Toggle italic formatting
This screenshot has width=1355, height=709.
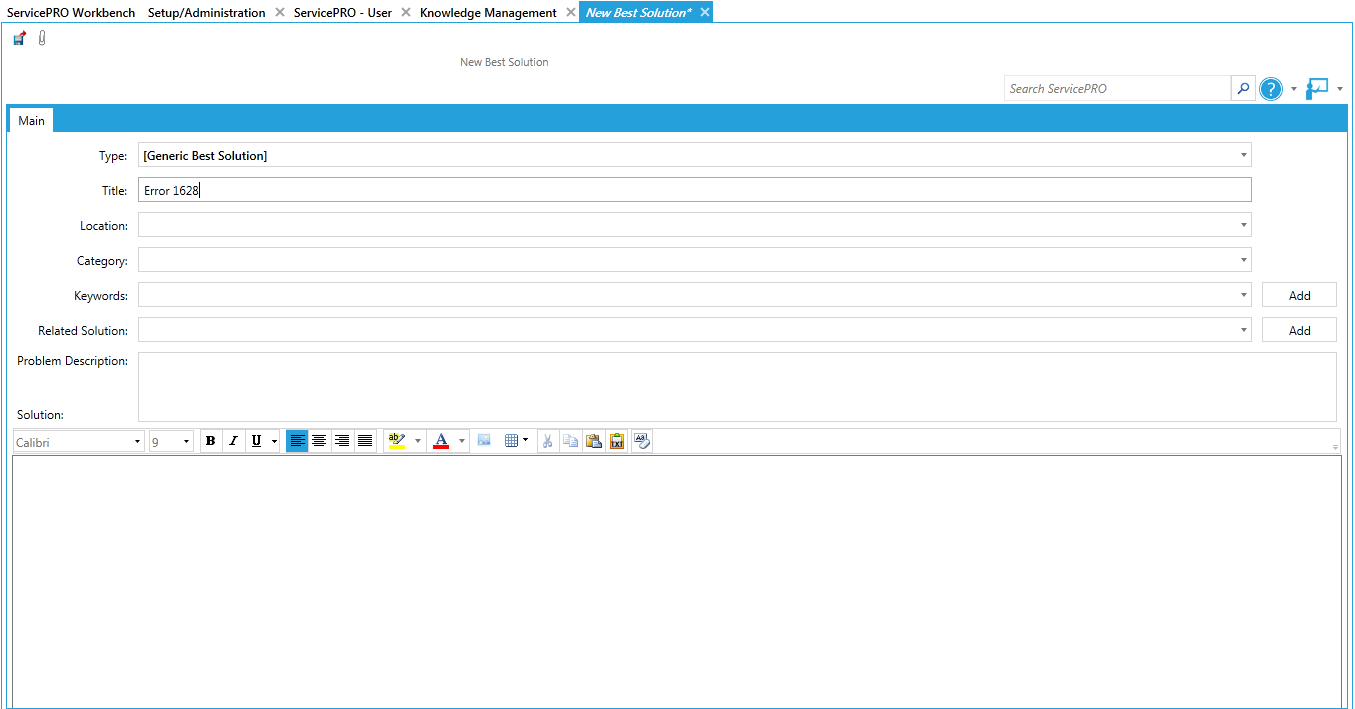point(233,441)
